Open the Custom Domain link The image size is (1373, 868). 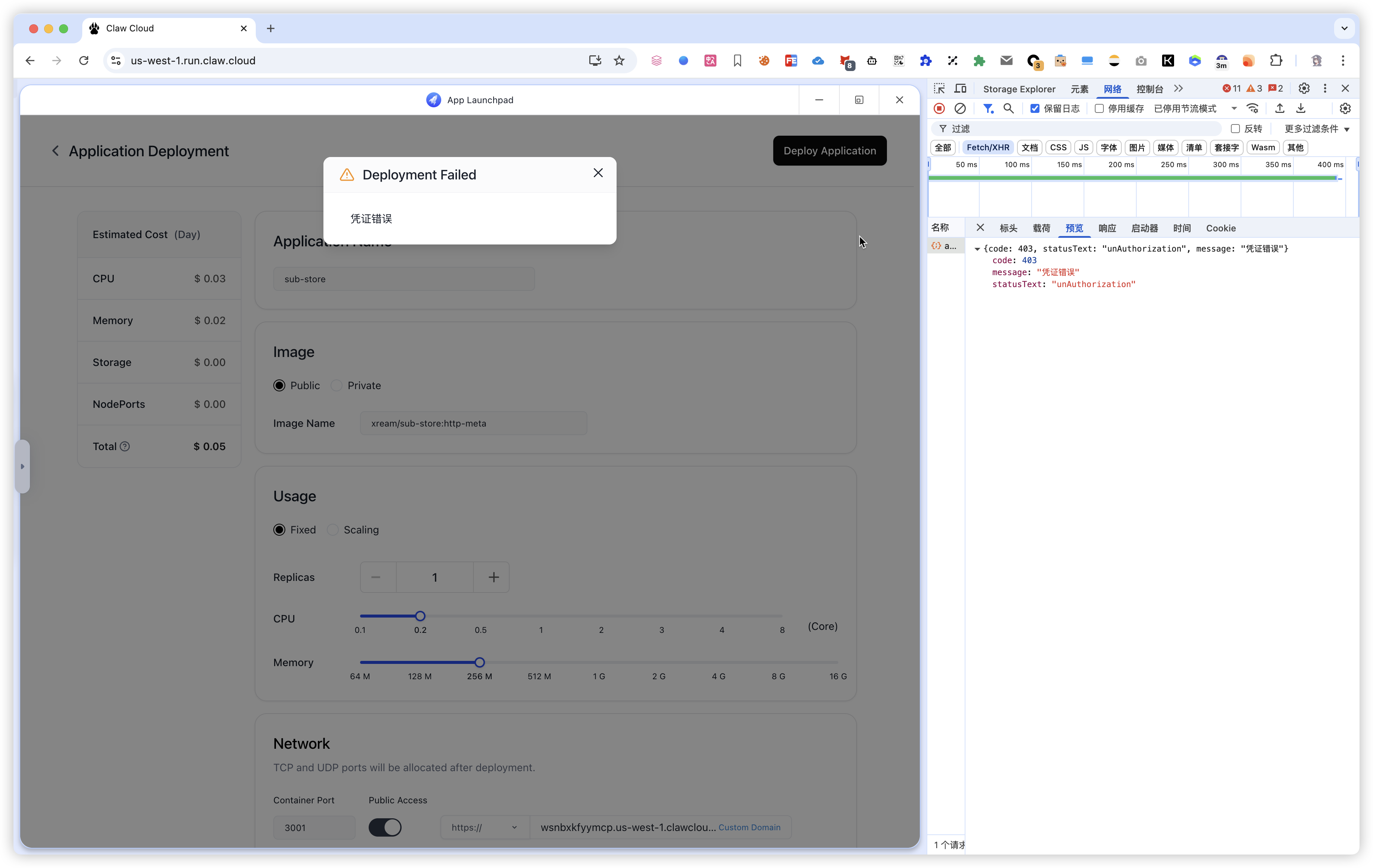click(749, 828)
